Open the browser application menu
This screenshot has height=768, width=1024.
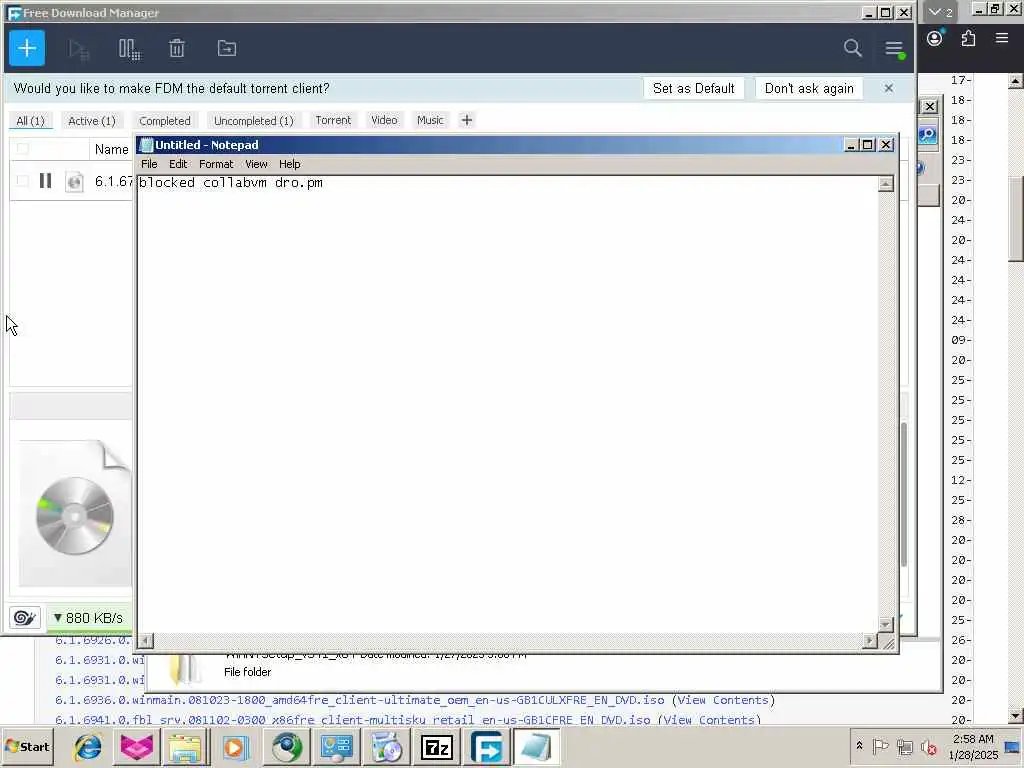[x=1002, y=38]
